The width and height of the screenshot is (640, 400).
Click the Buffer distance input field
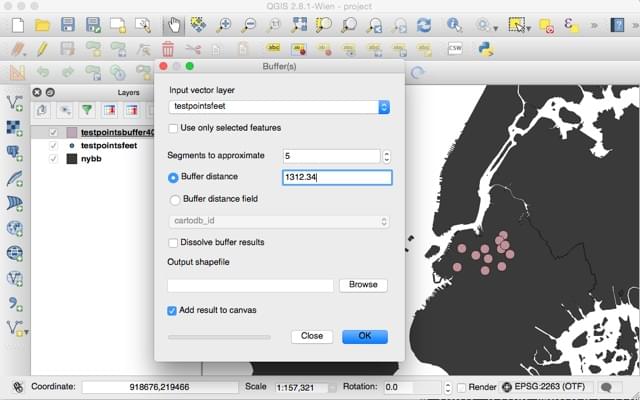tap(336, 177)
